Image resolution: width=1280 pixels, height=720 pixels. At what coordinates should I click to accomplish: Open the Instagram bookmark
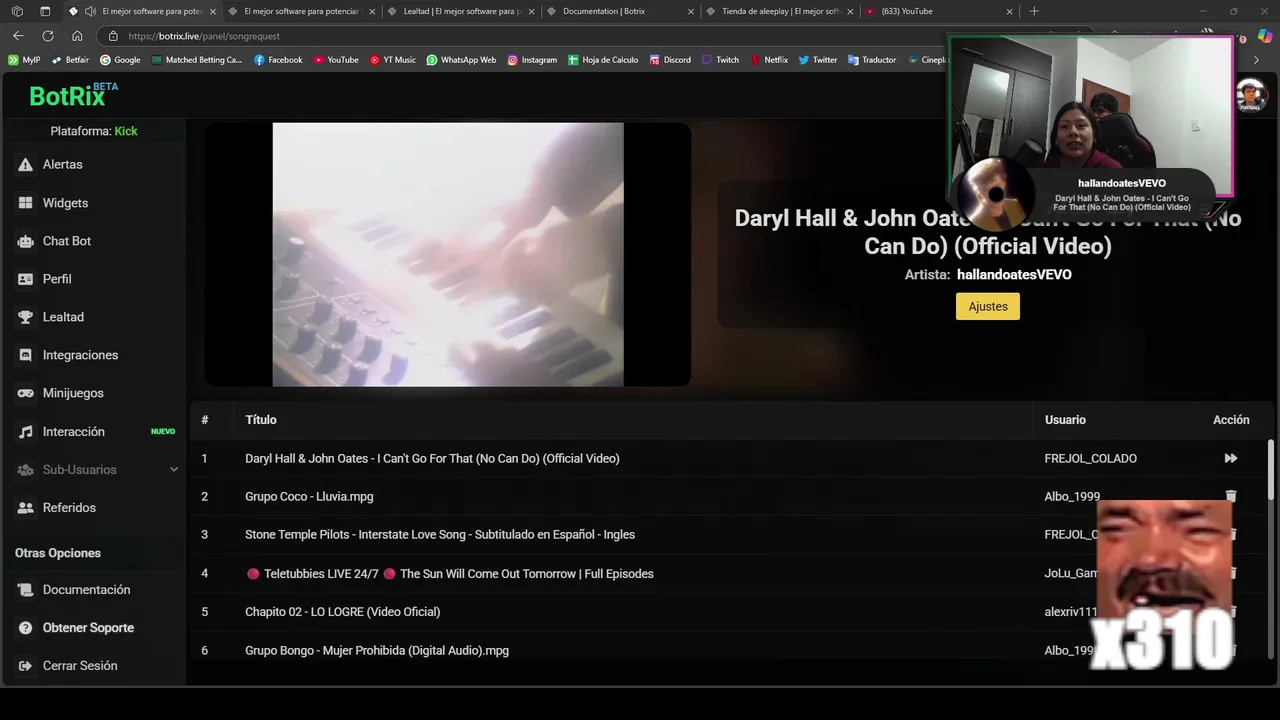click(532, 60)
